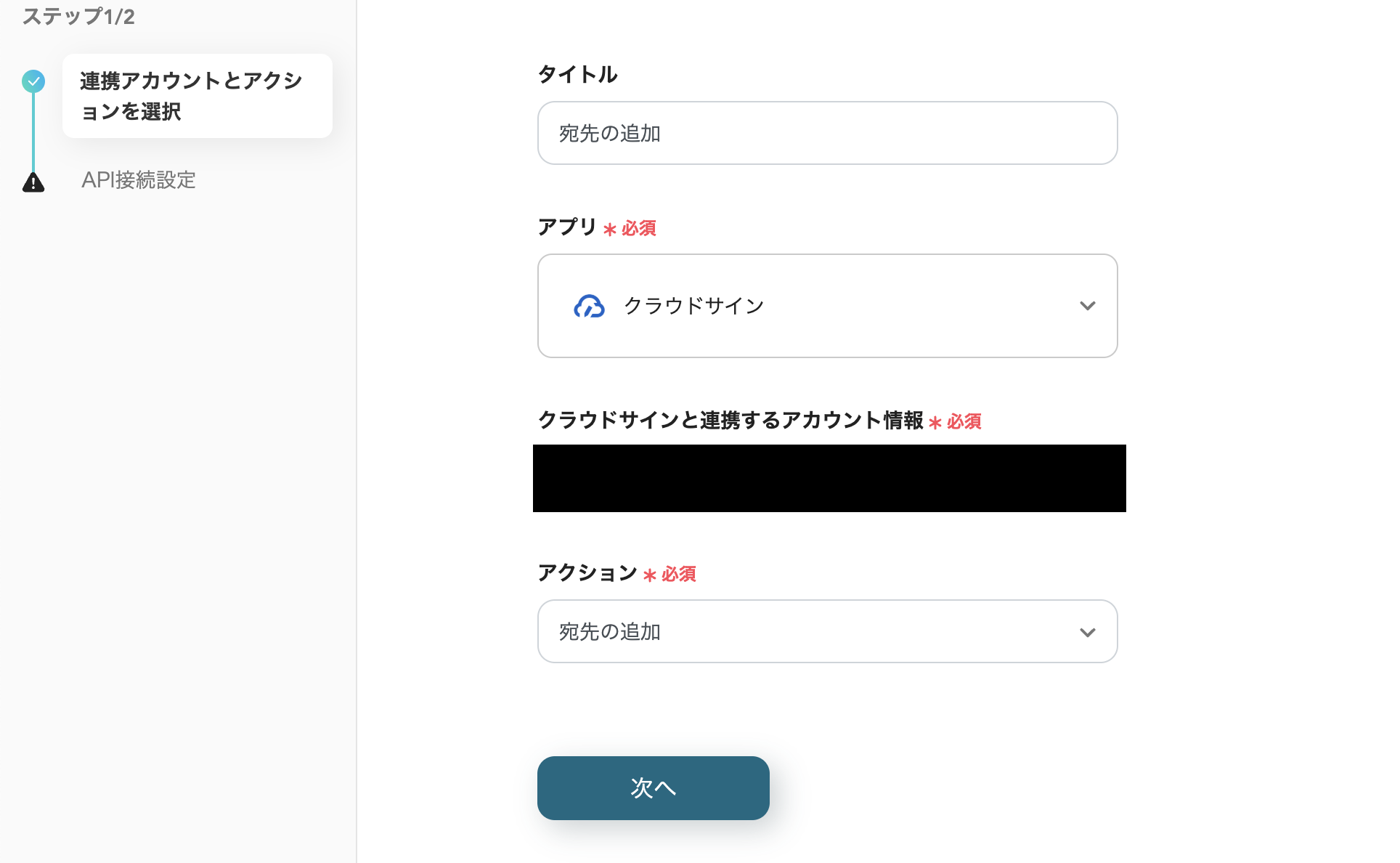1400x863 pixels.
Task: Click the タイトル field label
Action: (x=577, y=74)
